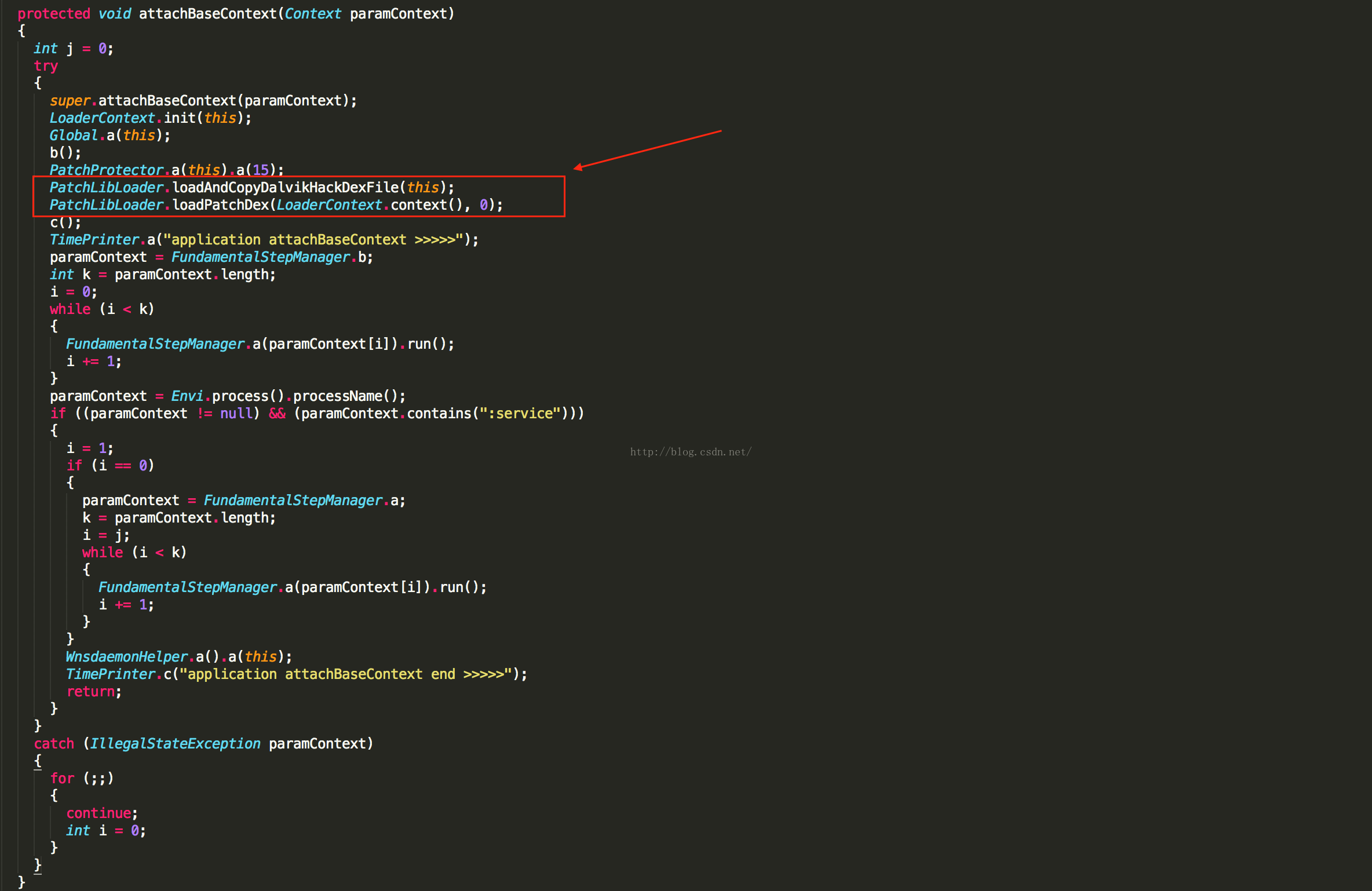Screen dimensions: 1372x891
Task: Click the Global.a(this) line
Action: (110, 136)
